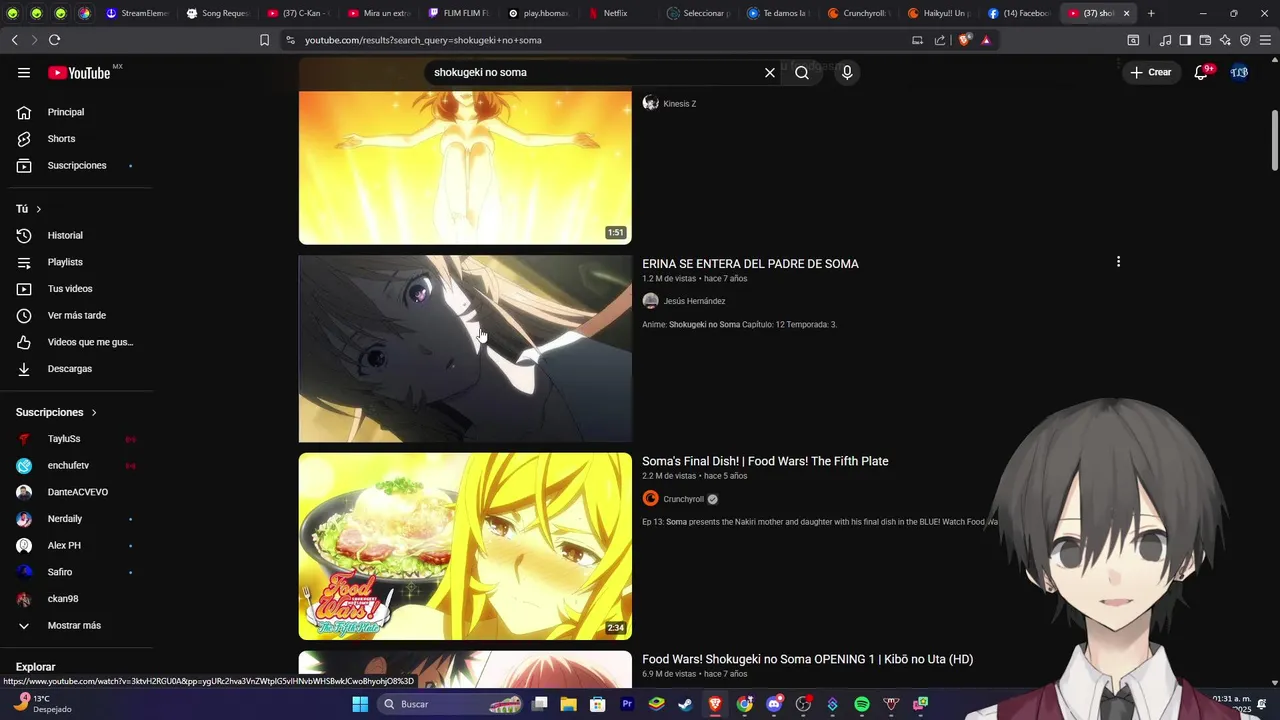Visit the Jesús Hernández channel
The image size is (1280, 720).
(x=694, y=301)
